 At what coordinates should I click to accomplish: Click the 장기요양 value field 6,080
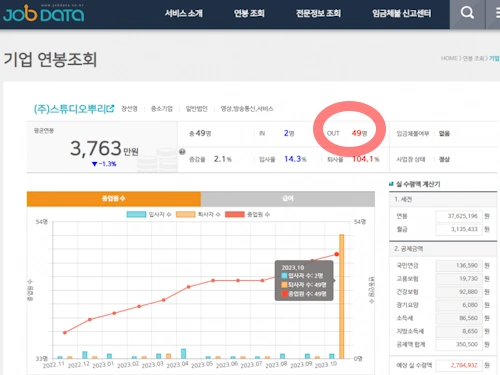click(x=459, y=305)
